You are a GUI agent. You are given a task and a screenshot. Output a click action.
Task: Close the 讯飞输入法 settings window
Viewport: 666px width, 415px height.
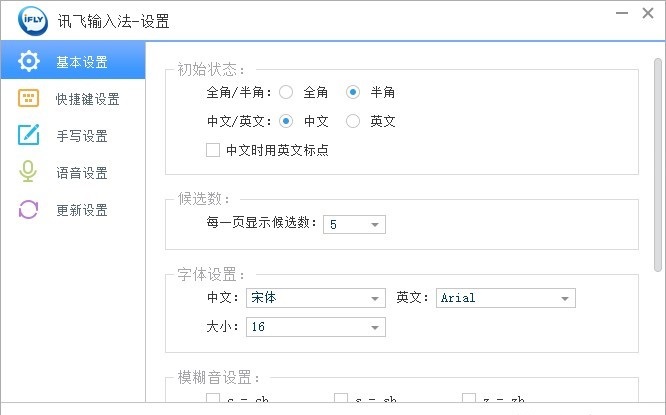coord(648,13)
